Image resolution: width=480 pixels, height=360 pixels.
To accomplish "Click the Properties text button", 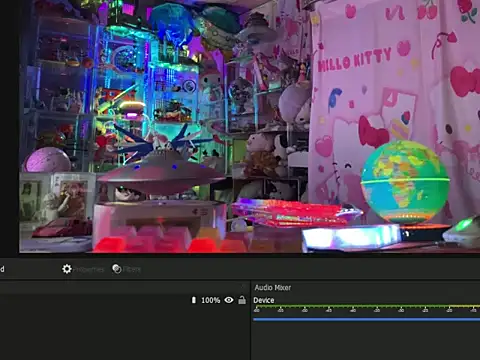I will pyautogui.click(x=89, y=269).
